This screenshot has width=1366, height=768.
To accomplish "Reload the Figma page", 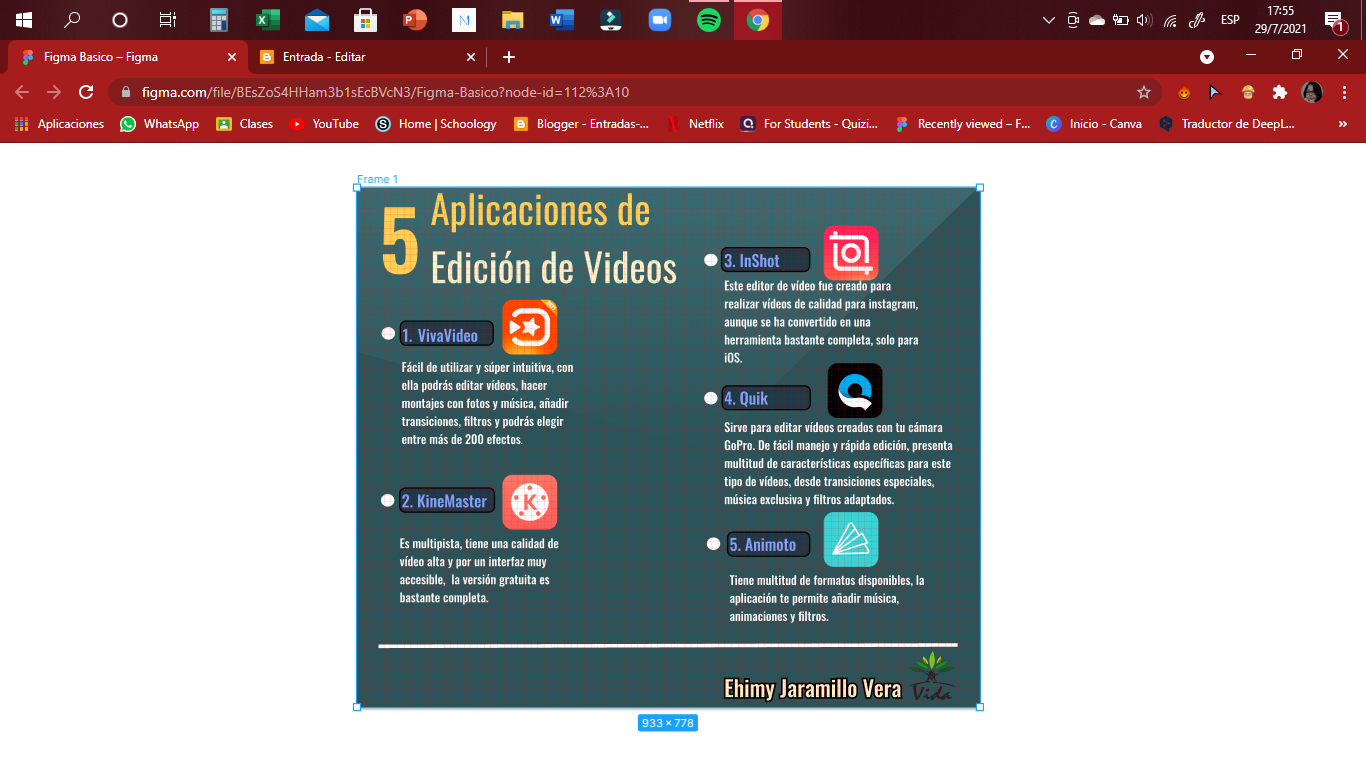I will (x=86, y=92).
